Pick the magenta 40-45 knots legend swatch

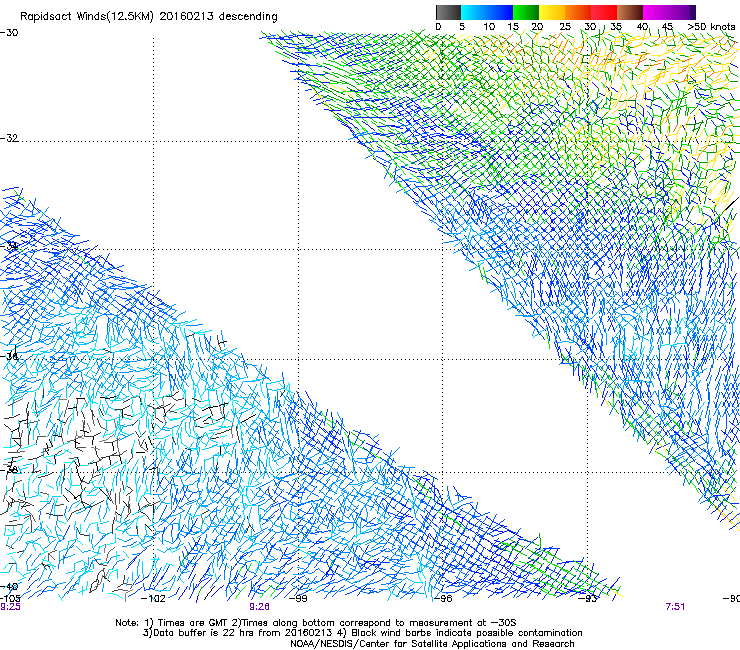(656, 12)
